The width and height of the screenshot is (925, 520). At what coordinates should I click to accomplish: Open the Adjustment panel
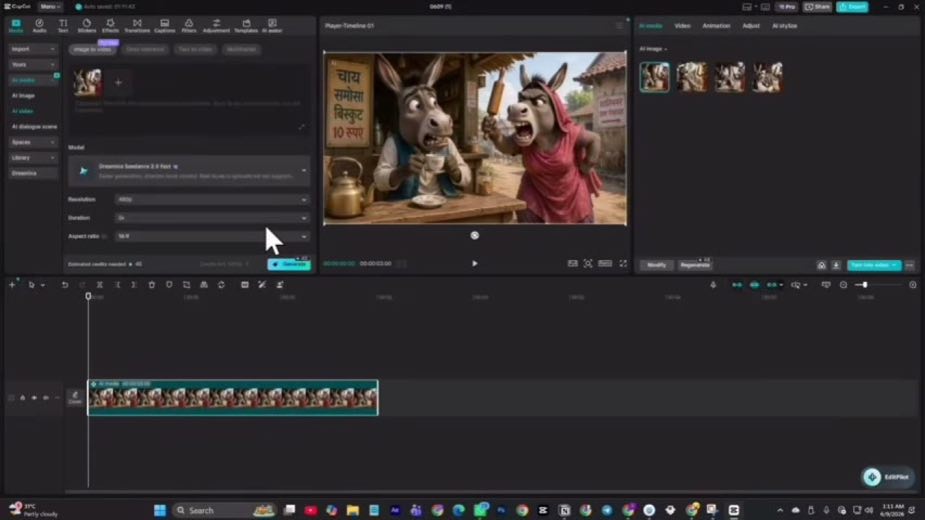[x=216, y=25]
